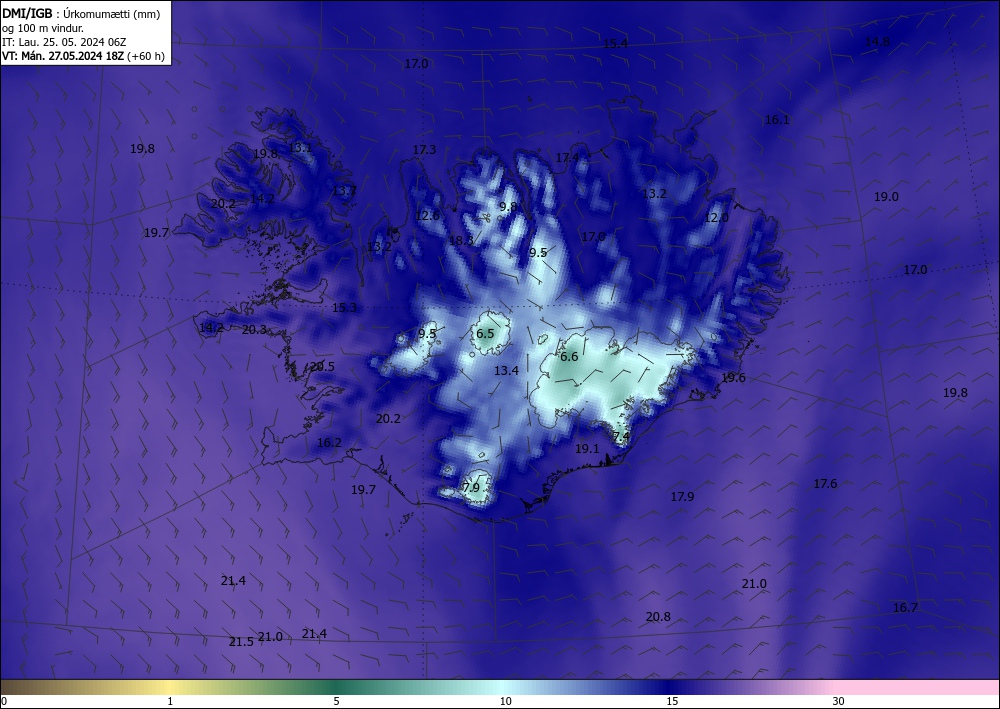Screen dimensions: 1000x709
Task: Click the 18.3 value label
Action: (461, 240)
